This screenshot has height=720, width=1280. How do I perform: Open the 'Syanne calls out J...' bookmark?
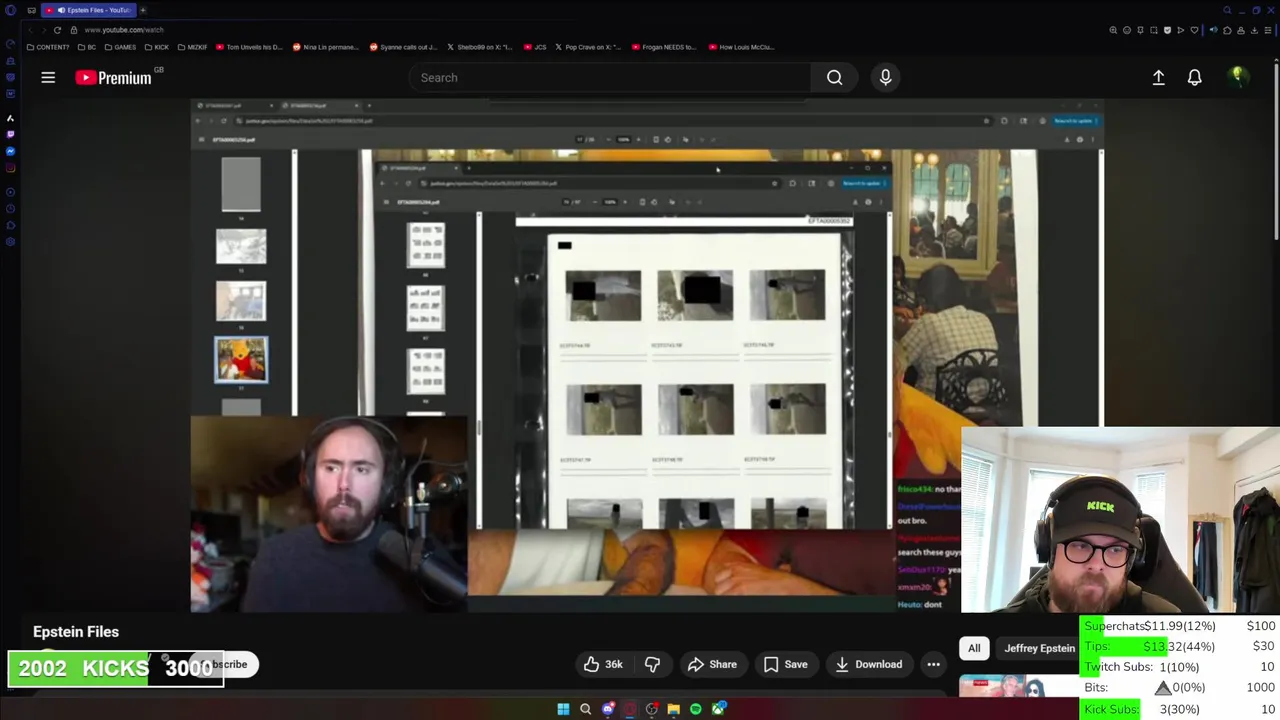pyautogui.click(x=403, y=47)
